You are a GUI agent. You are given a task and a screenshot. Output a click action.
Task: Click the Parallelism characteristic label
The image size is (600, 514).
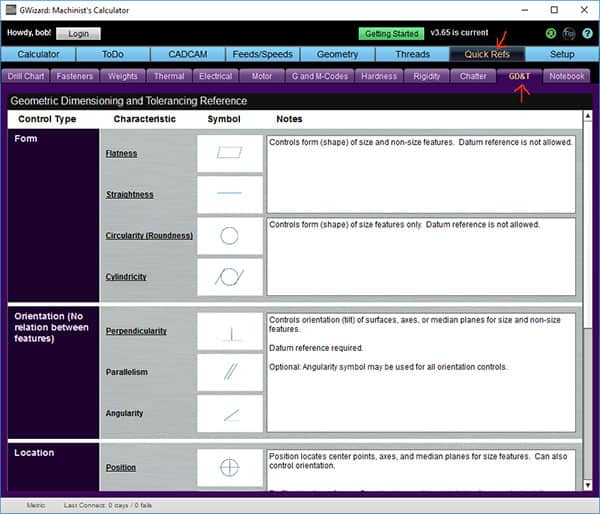coord(127,372)
